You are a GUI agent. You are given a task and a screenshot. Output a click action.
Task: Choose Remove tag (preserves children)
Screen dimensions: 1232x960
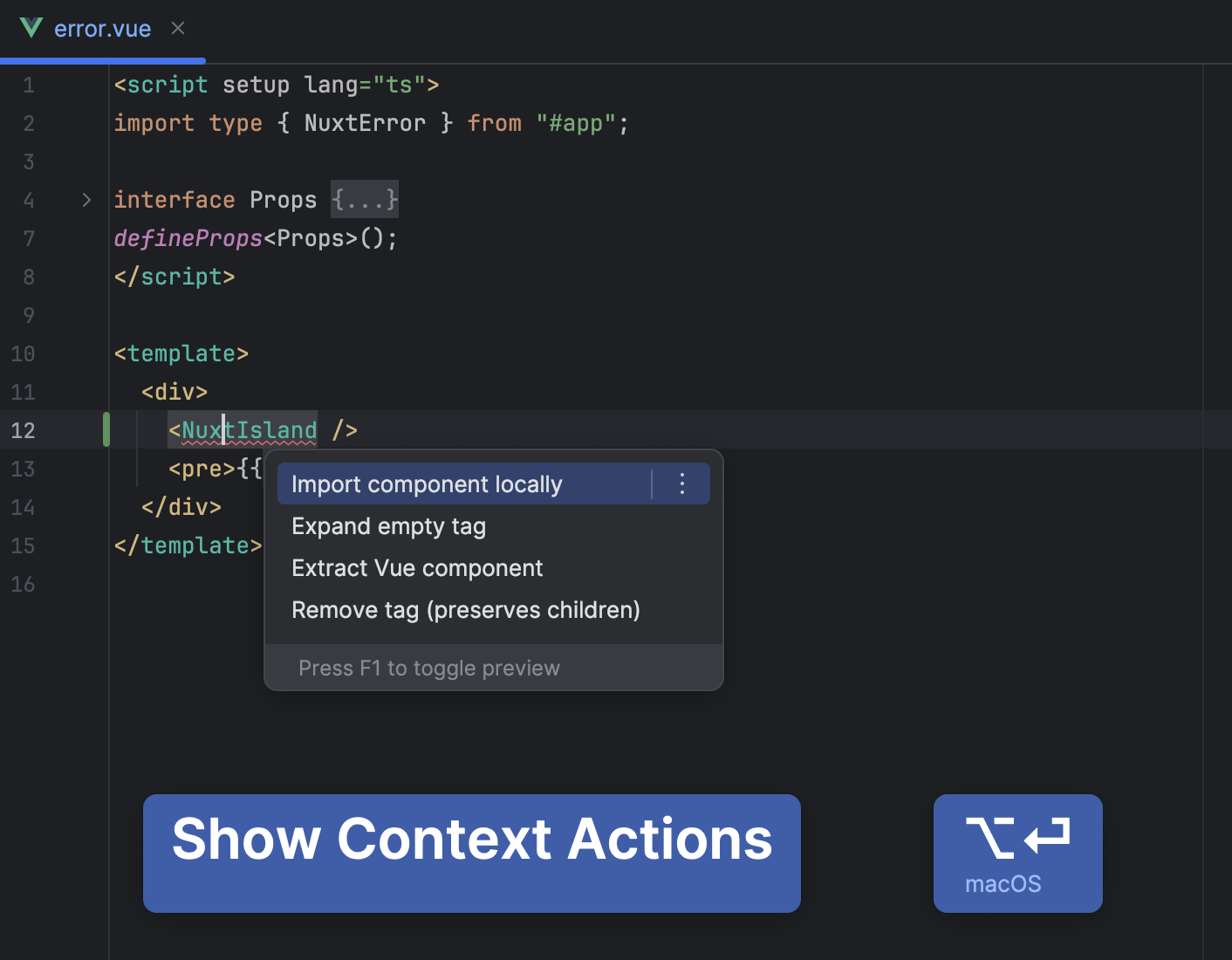pyautogui.click(x=466, y=609)
